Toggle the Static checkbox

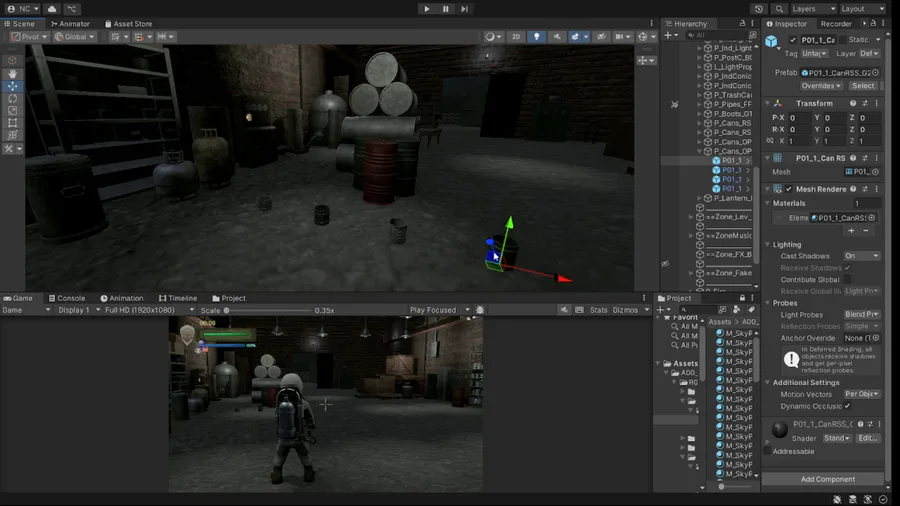pyautogui.click(x=843, y=40)
